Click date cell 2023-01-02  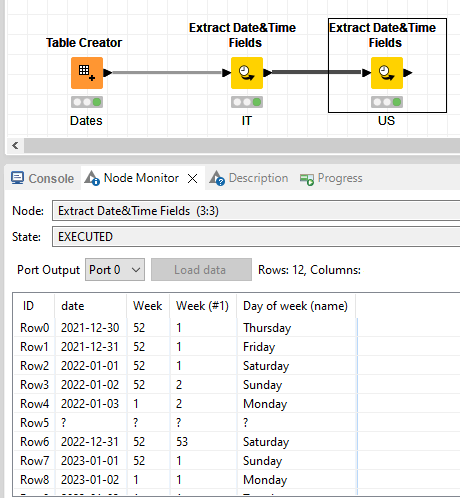(90, 480)
